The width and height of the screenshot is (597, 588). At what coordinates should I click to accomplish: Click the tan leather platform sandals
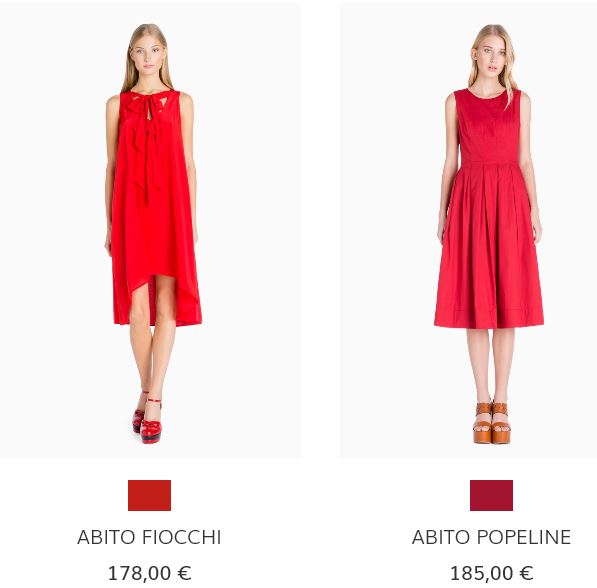(x=492, y=423)
